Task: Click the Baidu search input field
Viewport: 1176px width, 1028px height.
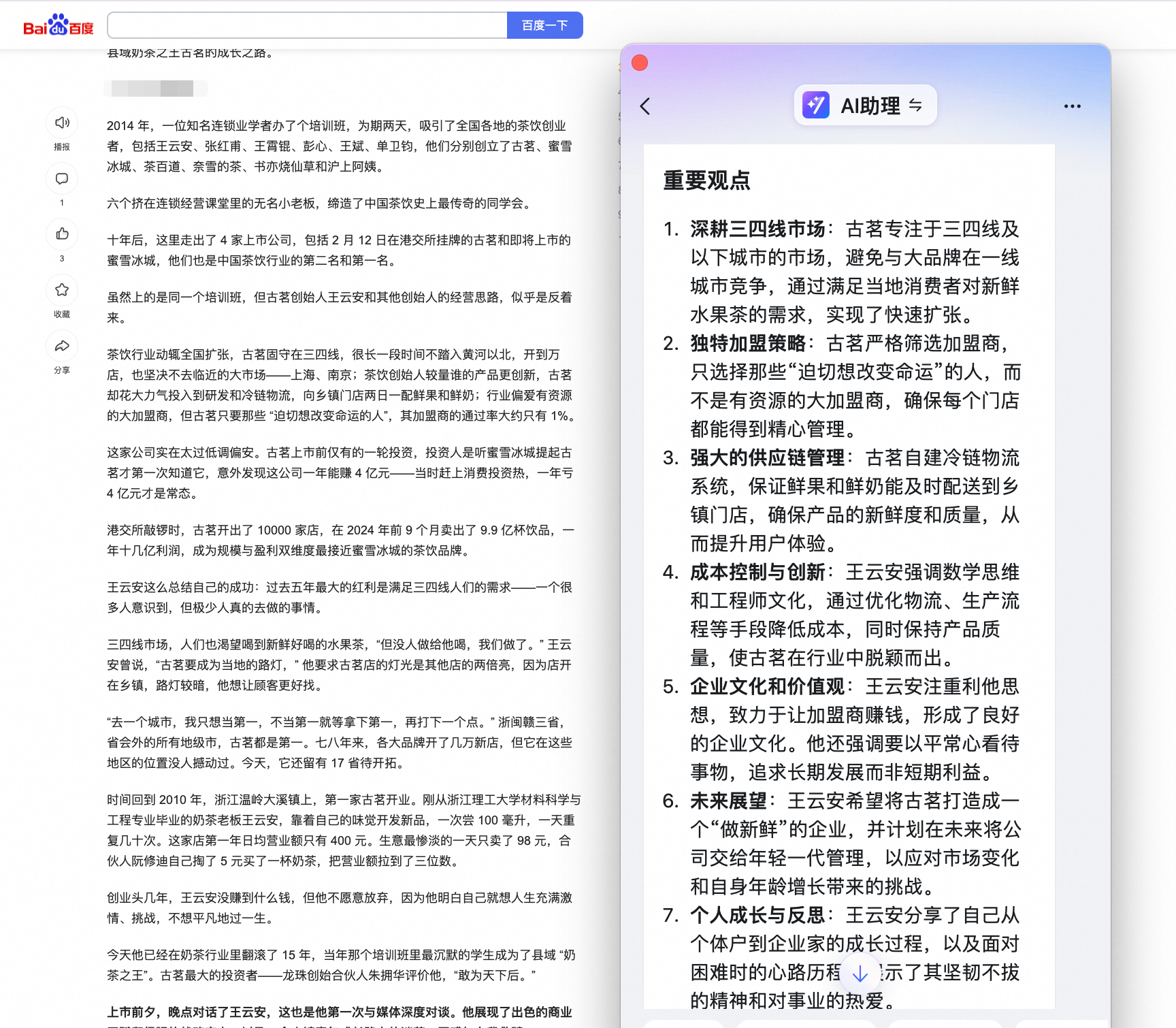Action: pos(307,25)
